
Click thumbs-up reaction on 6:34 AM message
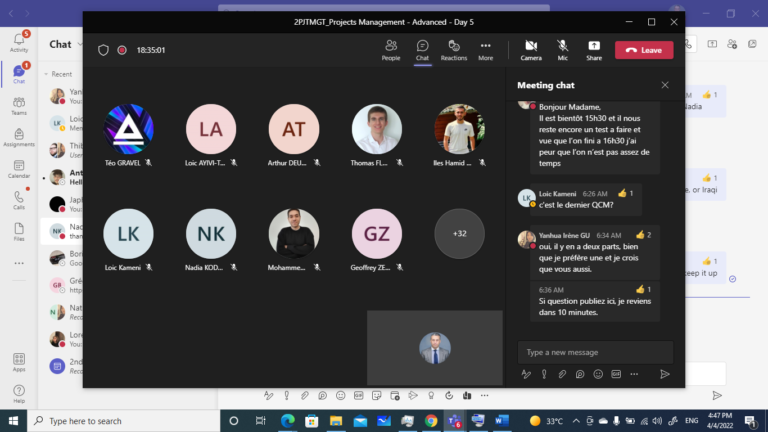pyautogui.click(x=643, y=235)
